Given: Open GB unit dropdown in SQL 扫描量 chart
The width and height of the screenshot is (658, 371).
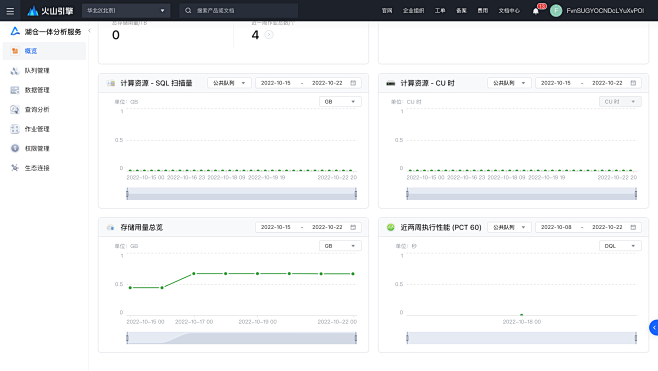Looking at the screenshot, I should 340,102.
